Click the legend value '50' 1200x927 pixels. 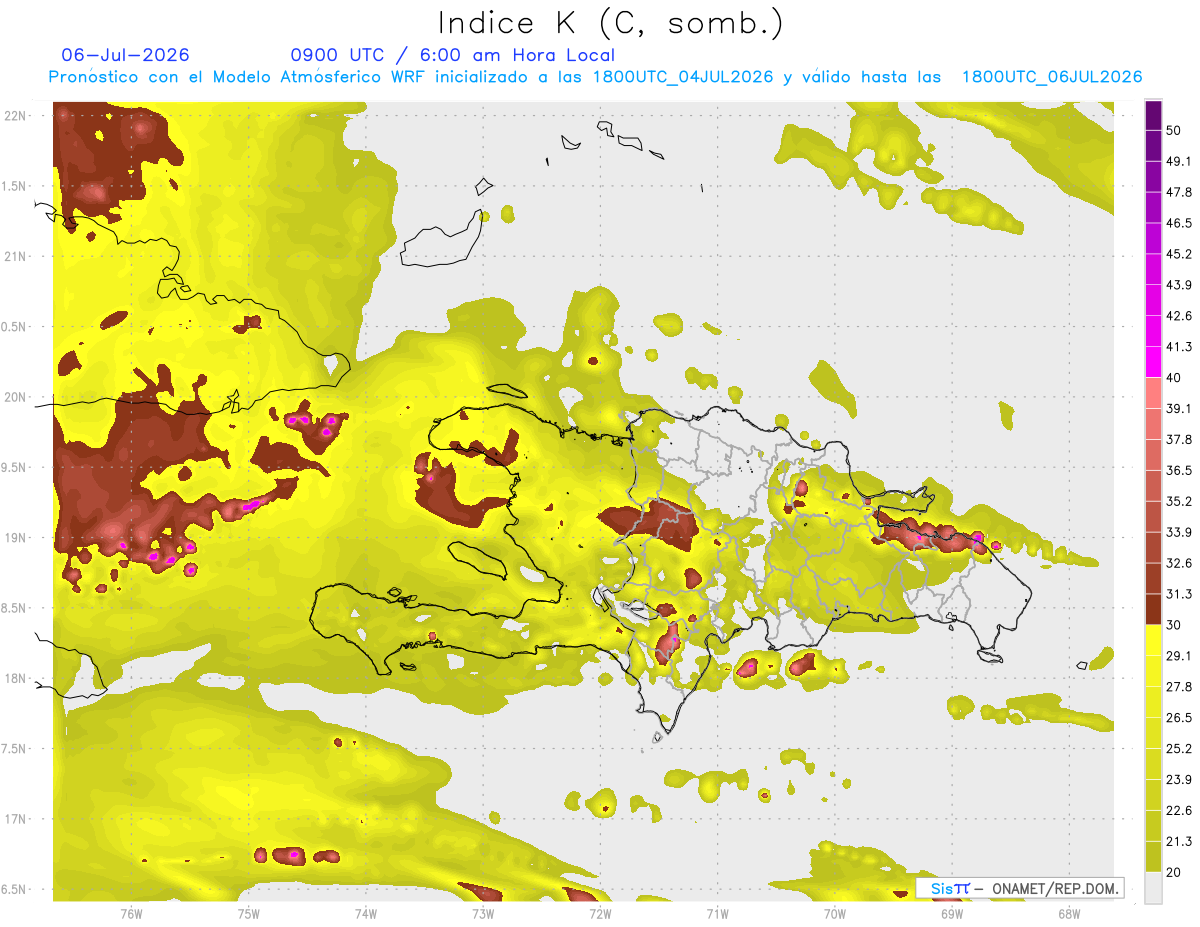click(x=1176, y=130)
